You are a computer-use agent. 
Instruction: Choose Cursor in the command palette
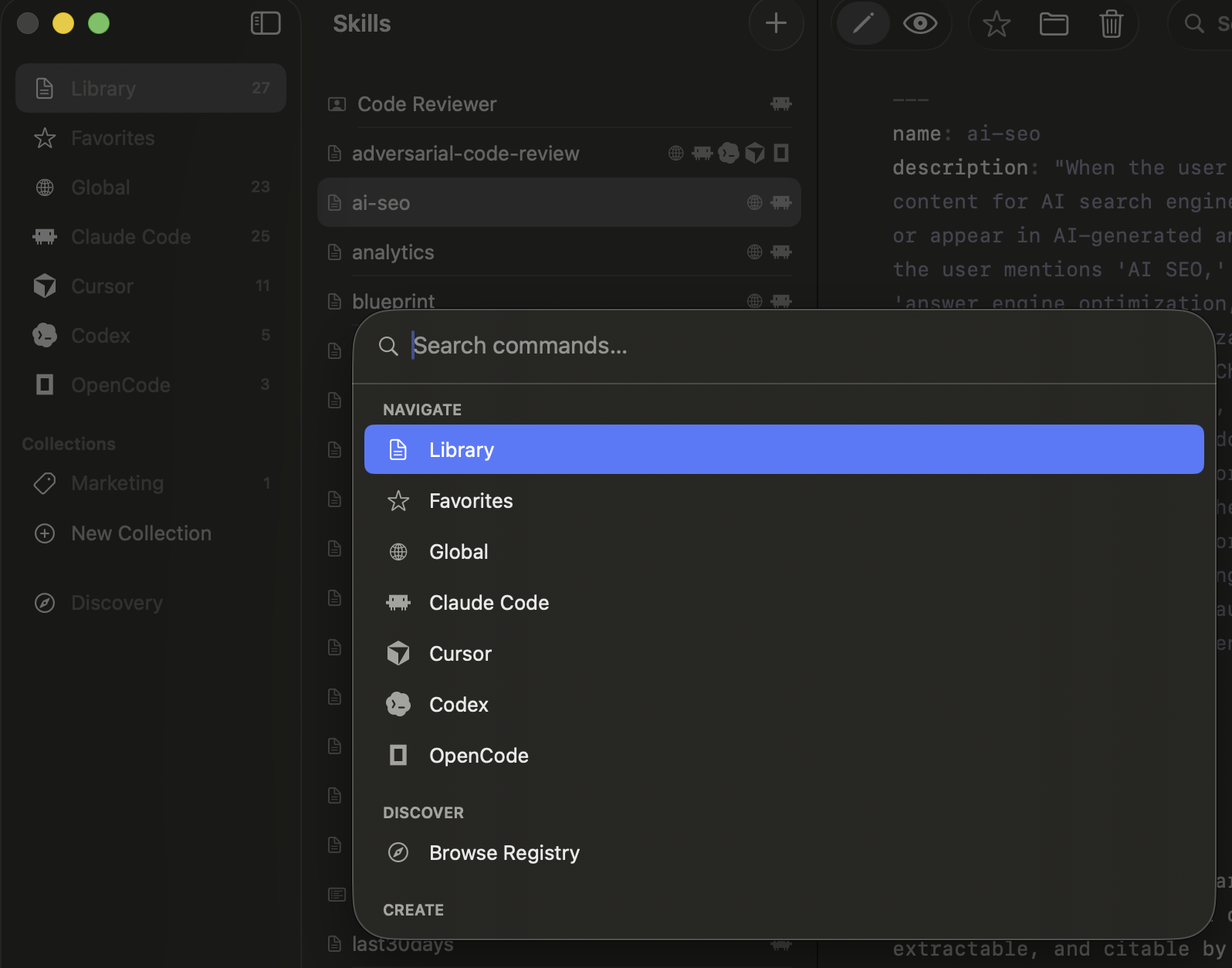[x=784, y=654]
